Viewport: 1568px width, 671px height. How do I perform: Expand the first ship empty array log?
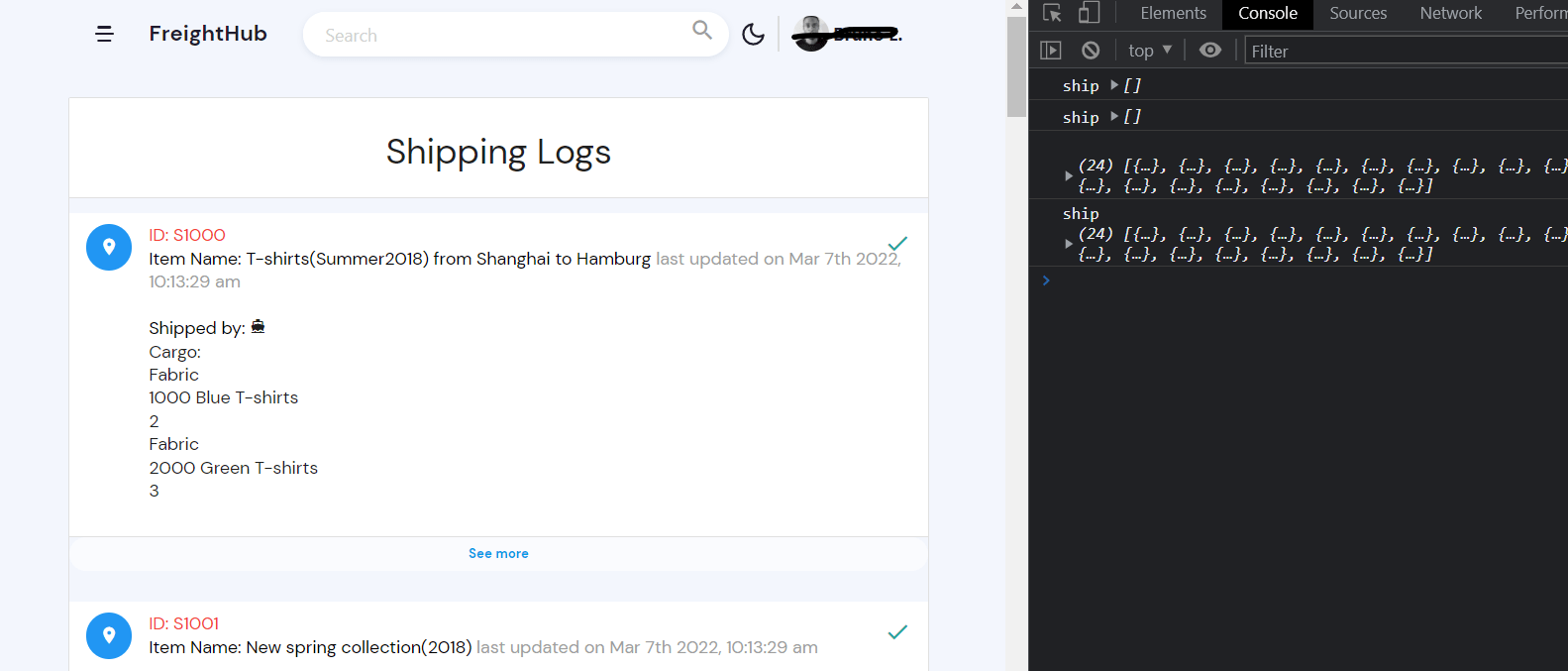pos(1114,85)
